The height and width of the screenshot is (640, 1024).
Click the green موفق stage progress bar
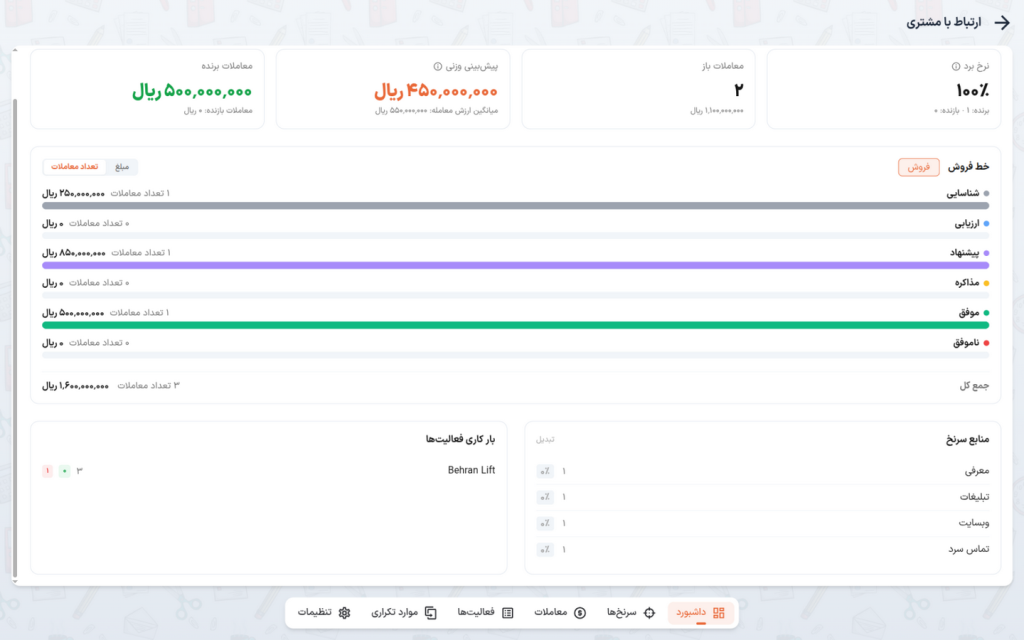point(515,325)
